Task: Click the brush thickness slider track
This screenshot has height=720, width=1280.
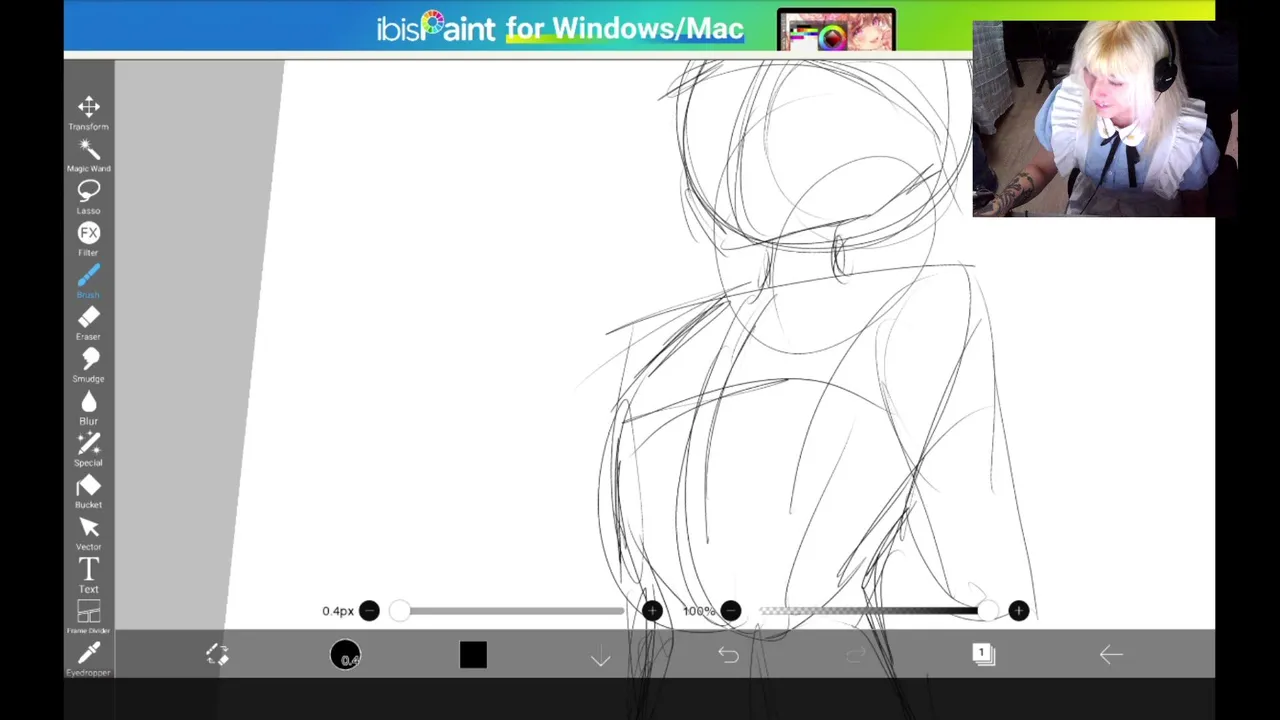Action: point(511,611)
